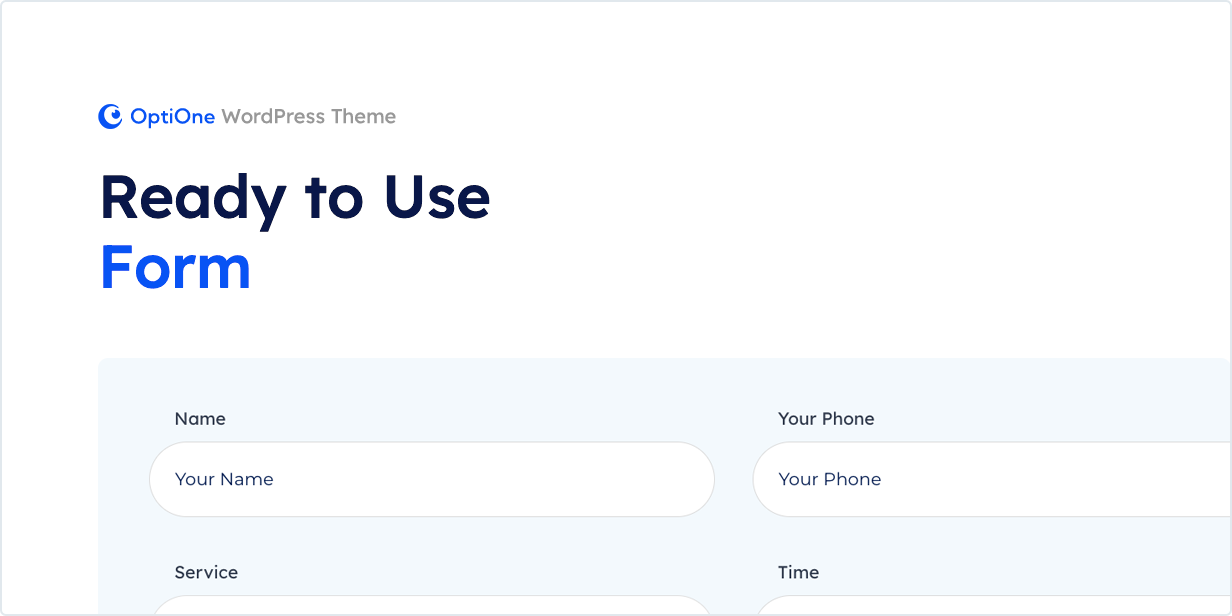Click the Name field label
Screen dimensions: 1232x616
coord(200,419)
